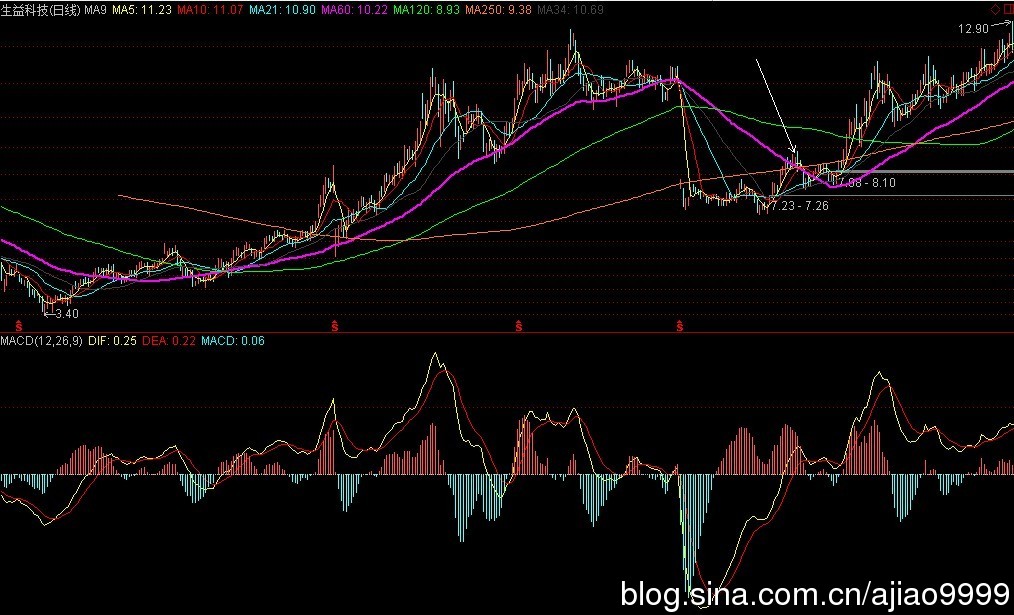
Task: Click the 12.90 high price marker
Action: [972, 29]
